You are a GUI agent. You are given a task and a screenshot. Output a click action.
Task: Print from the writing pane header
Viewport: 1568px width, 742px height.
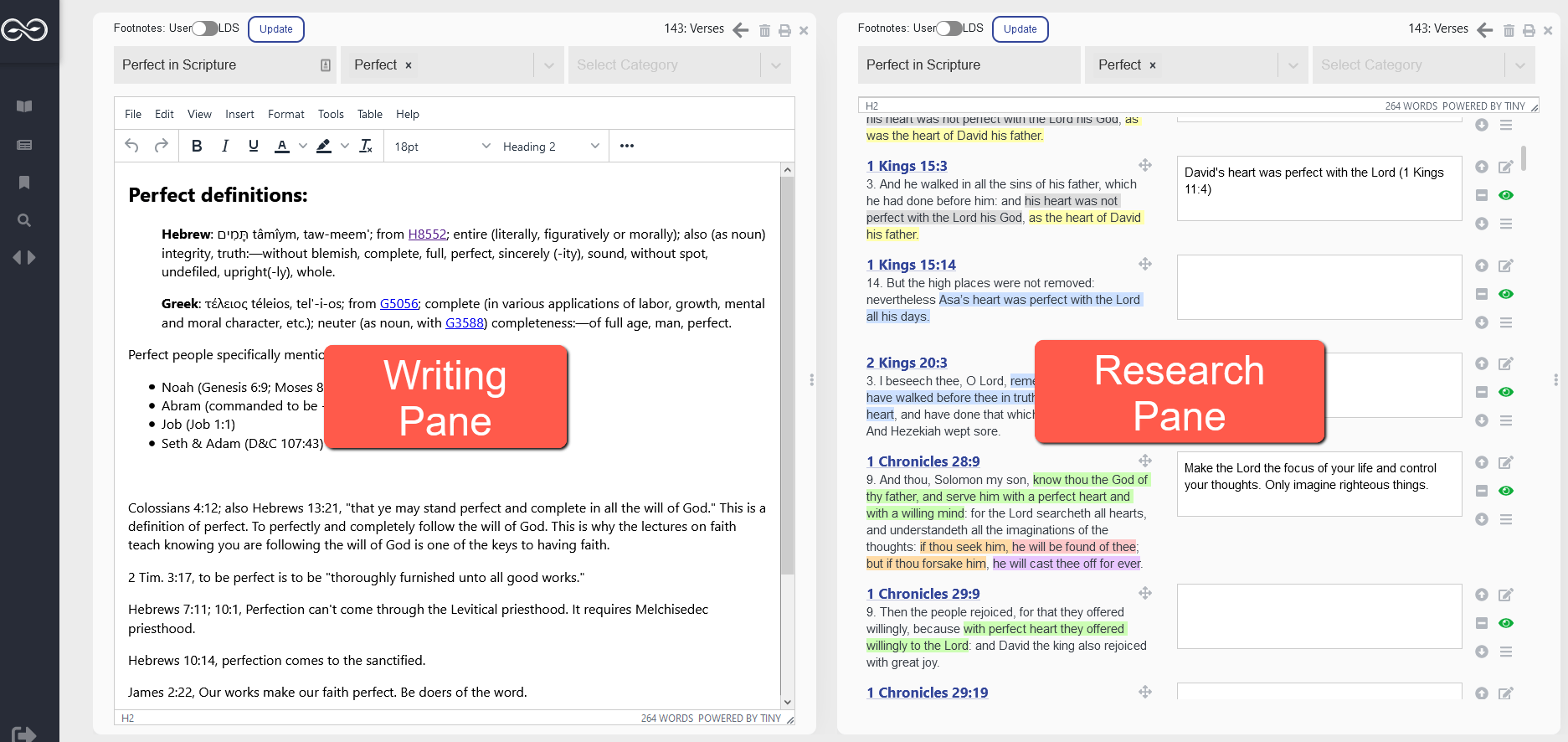784,30
